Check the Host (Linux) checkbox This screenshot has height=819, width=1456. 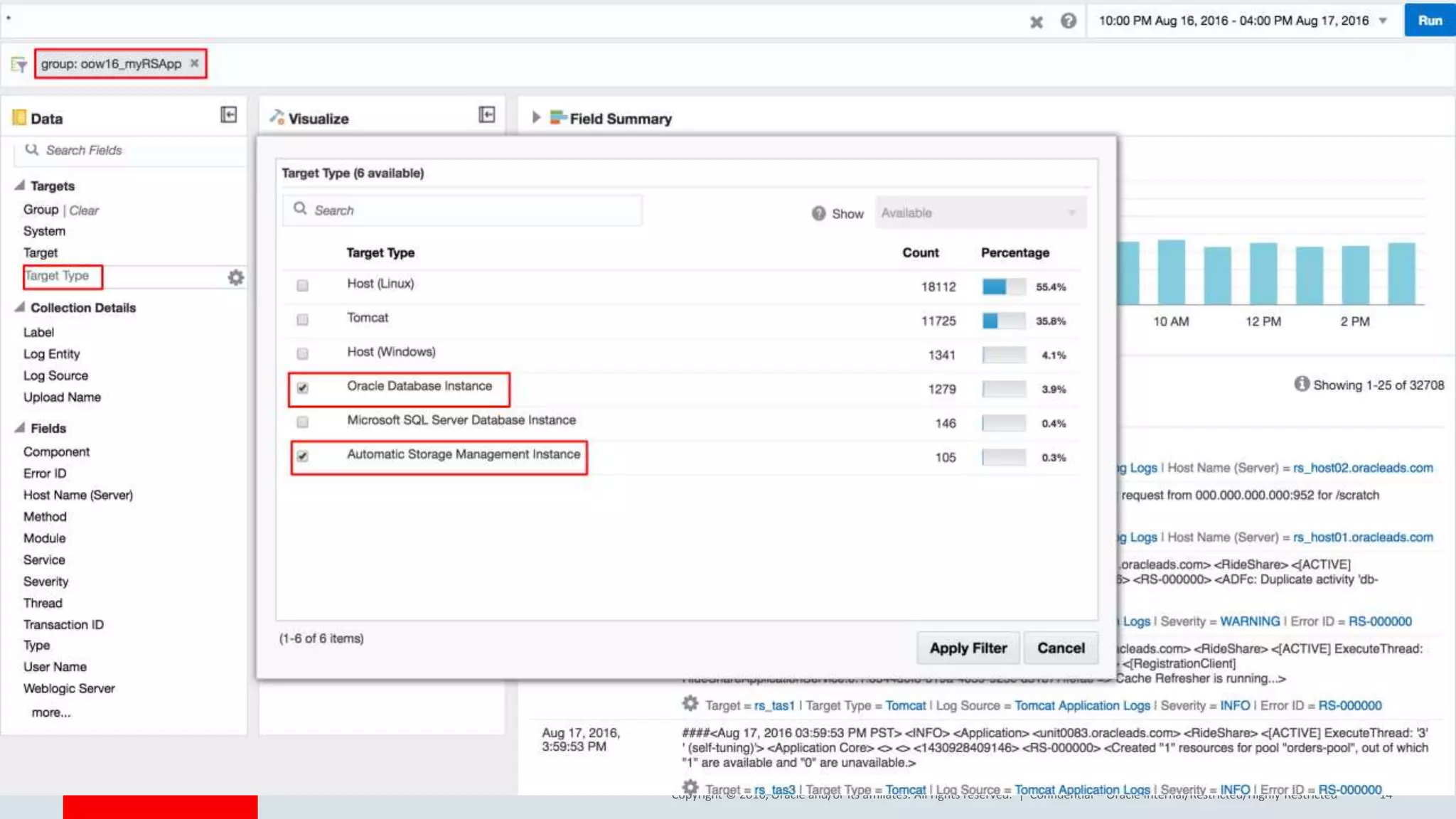click(303, 286)
